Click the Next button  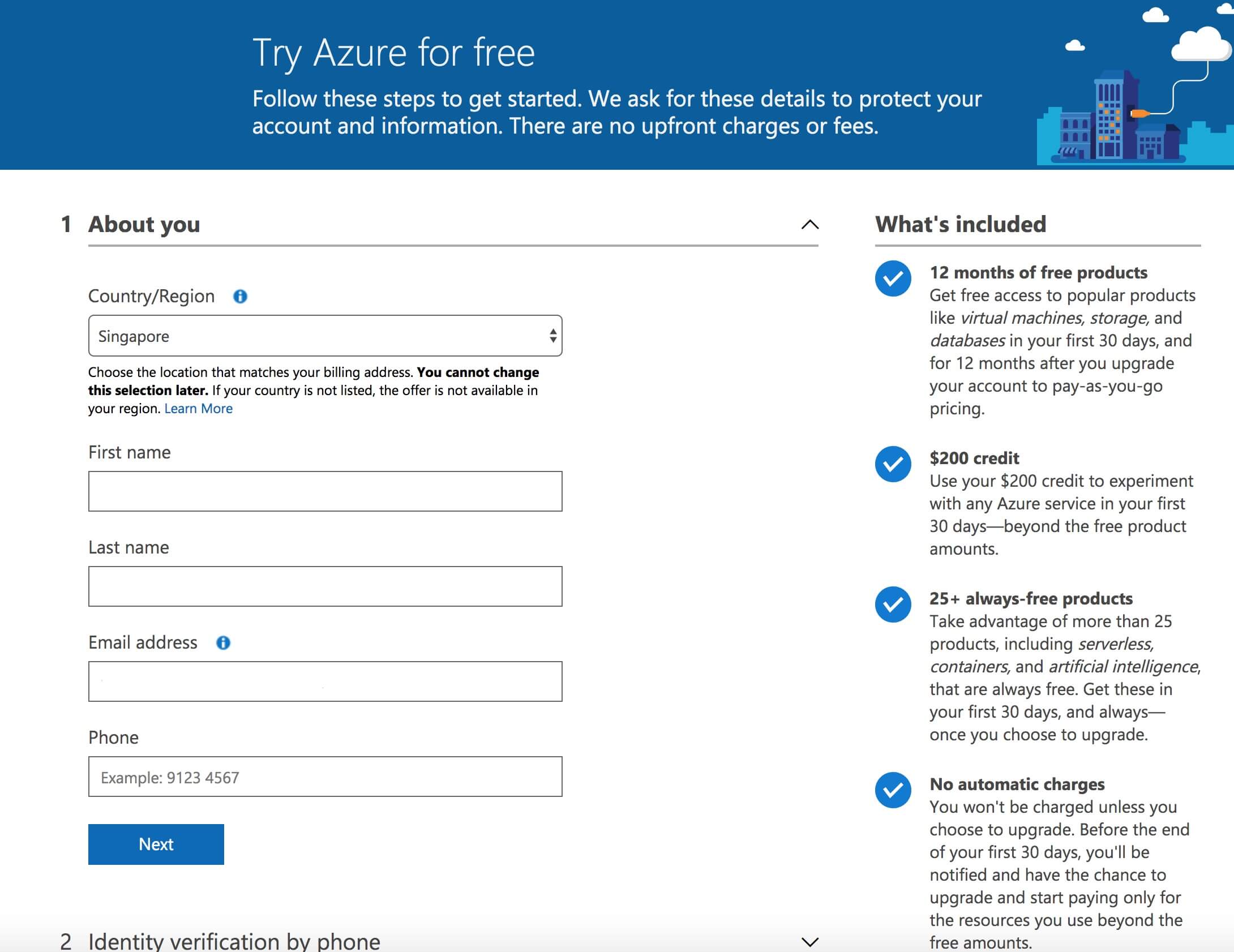pyautogui.click(x=156, y=844)
